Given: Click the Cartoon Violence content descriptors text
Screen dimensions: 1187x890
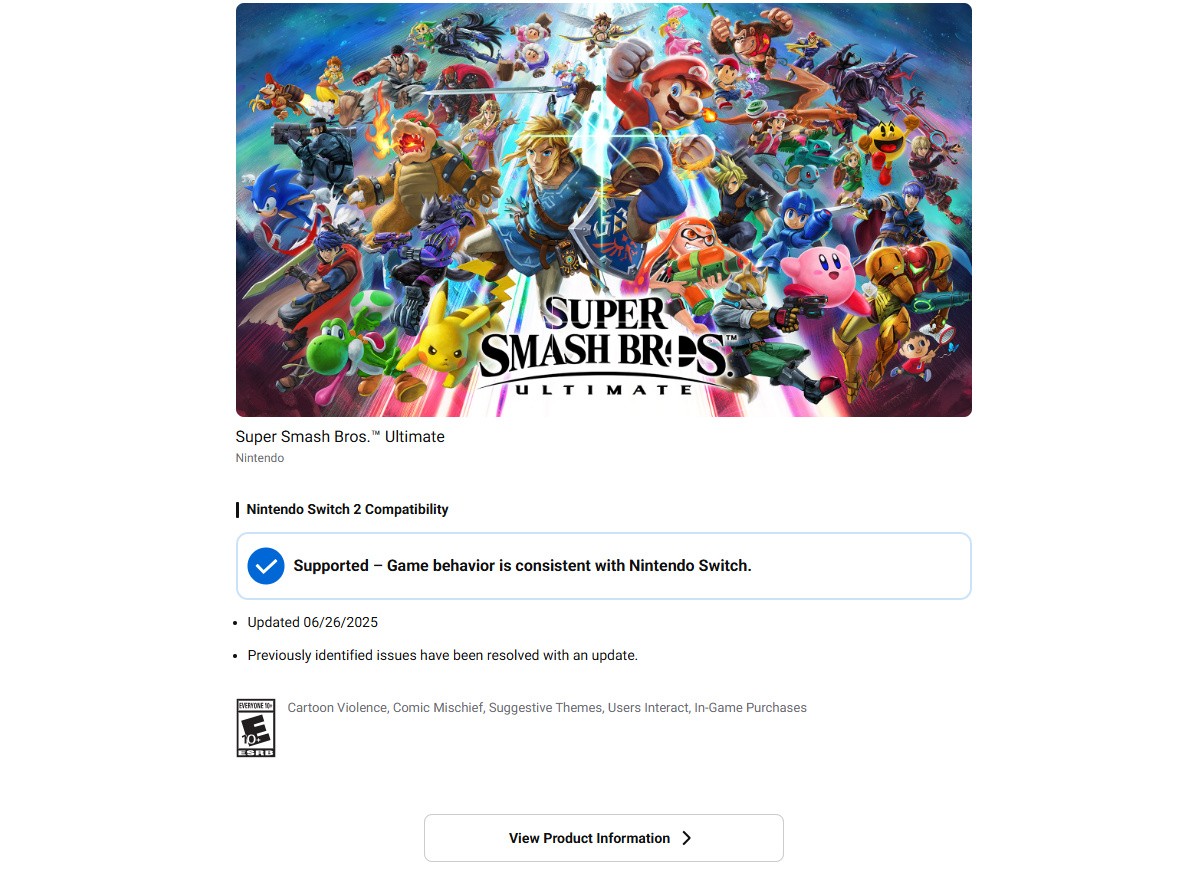Looking at the screenshot, I should 547,708.
